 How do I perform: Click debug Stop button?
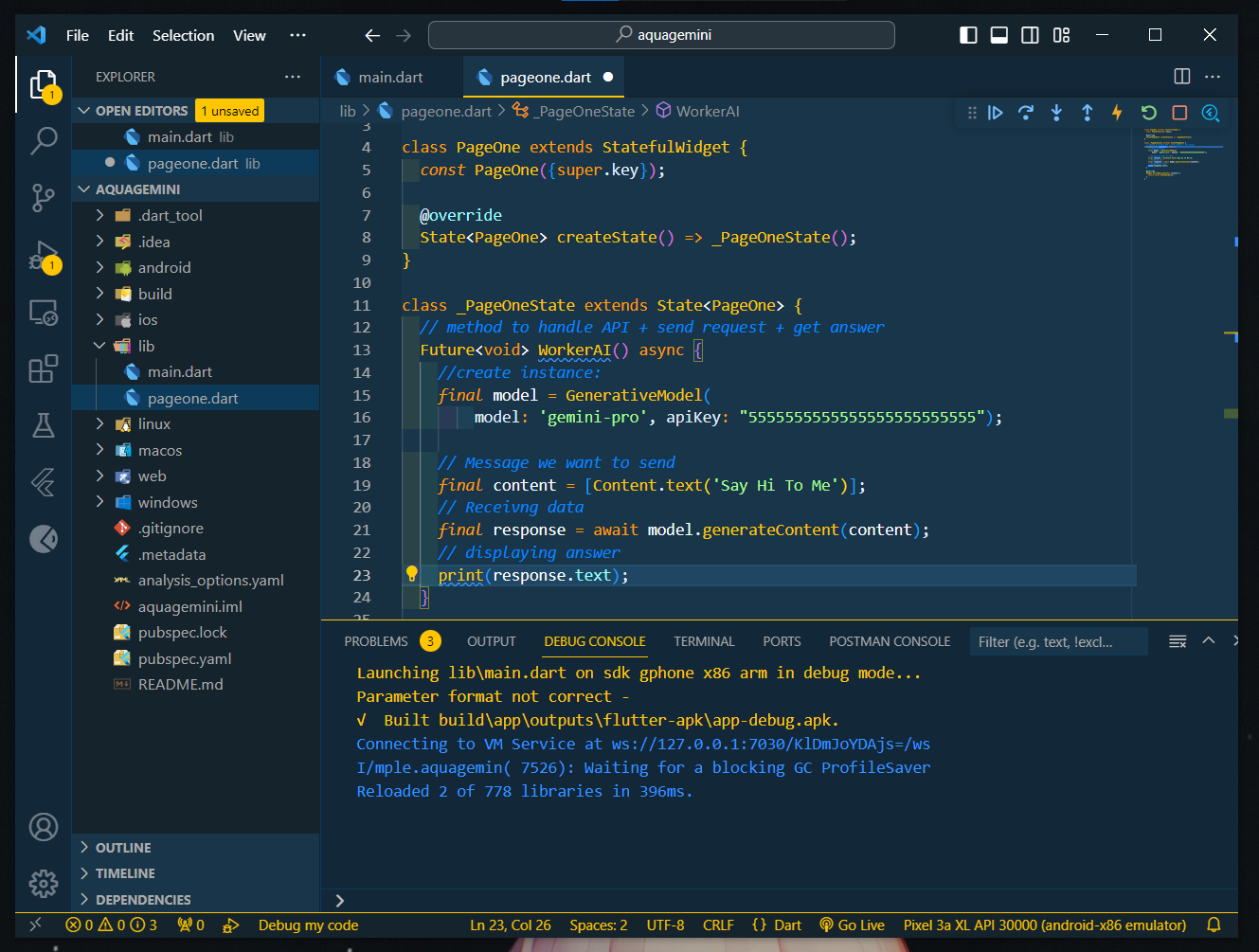[1179, 113]
